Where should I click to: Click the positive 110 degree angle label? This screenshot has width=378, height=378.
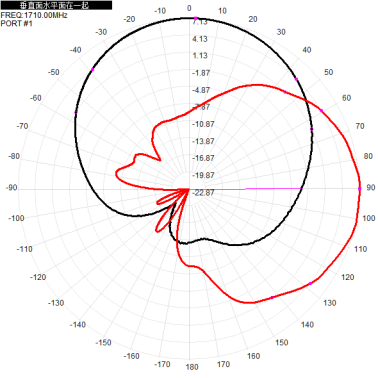pos(360,249)
